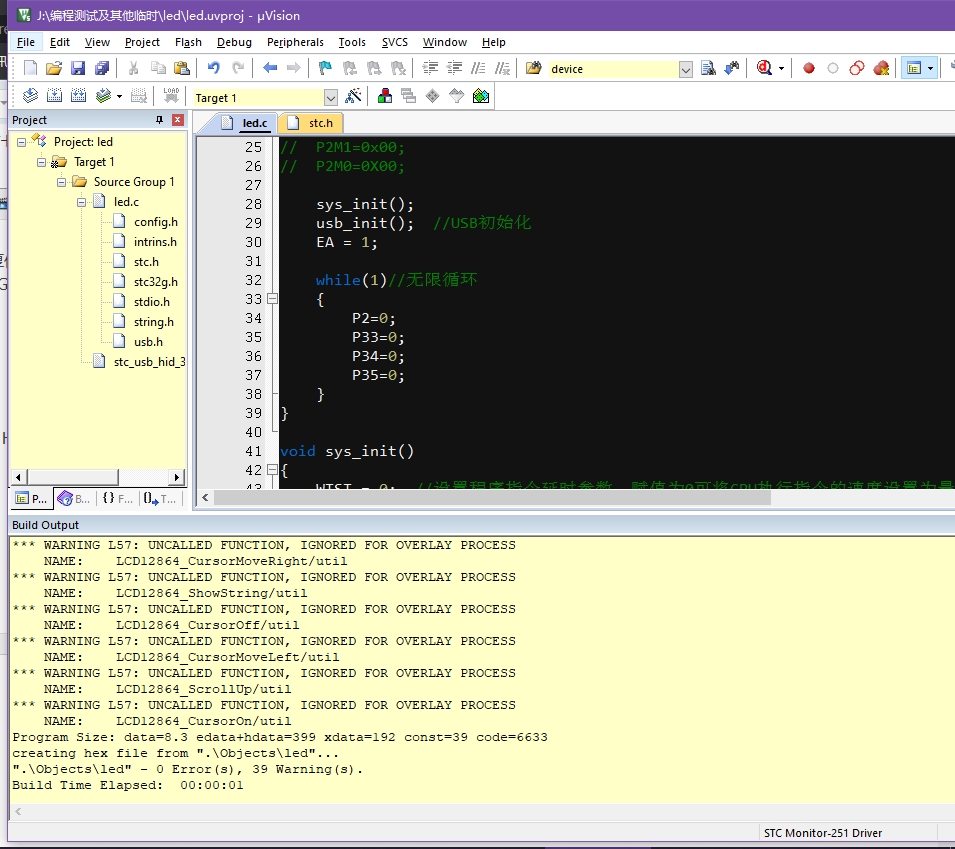Click the 'usb_init();' code line
This screenshot has width=955, height=849.
click(x=364, y=223)
